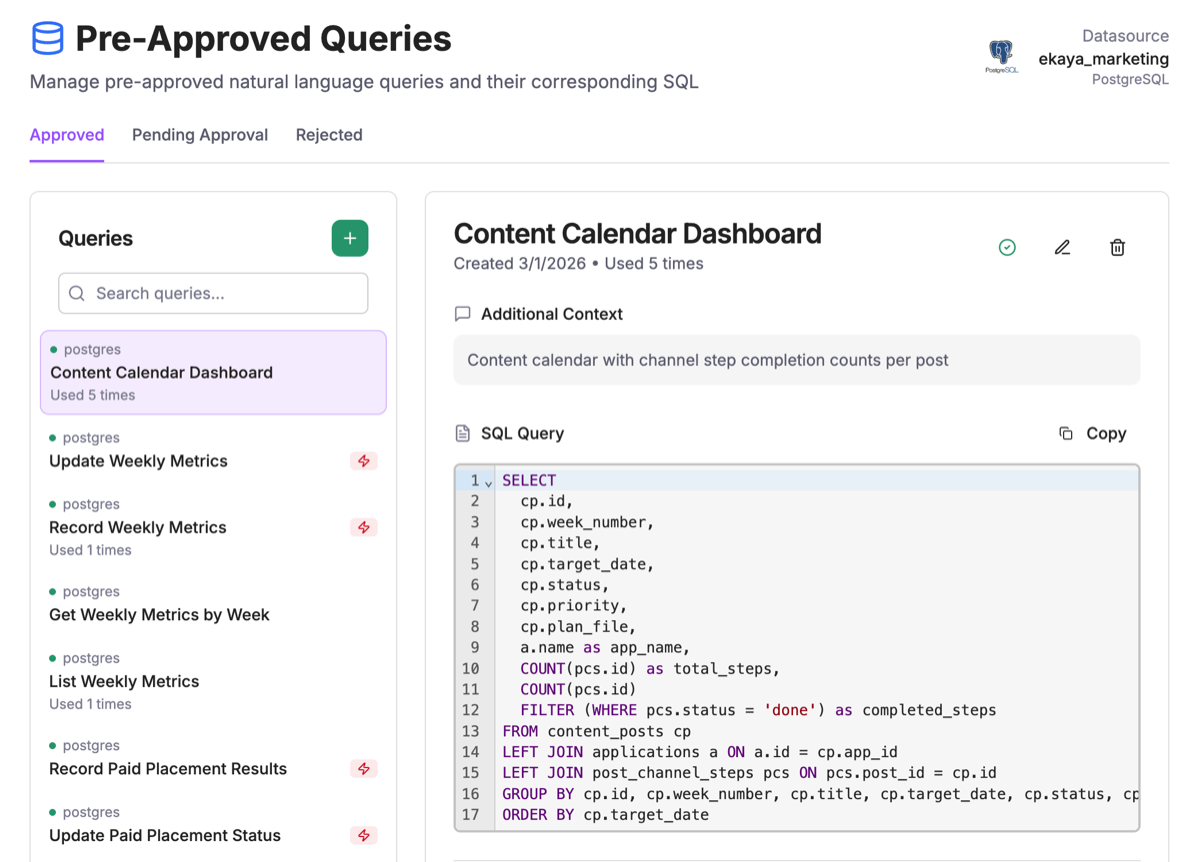Select the Content Calendar Dashboard query

213,372
